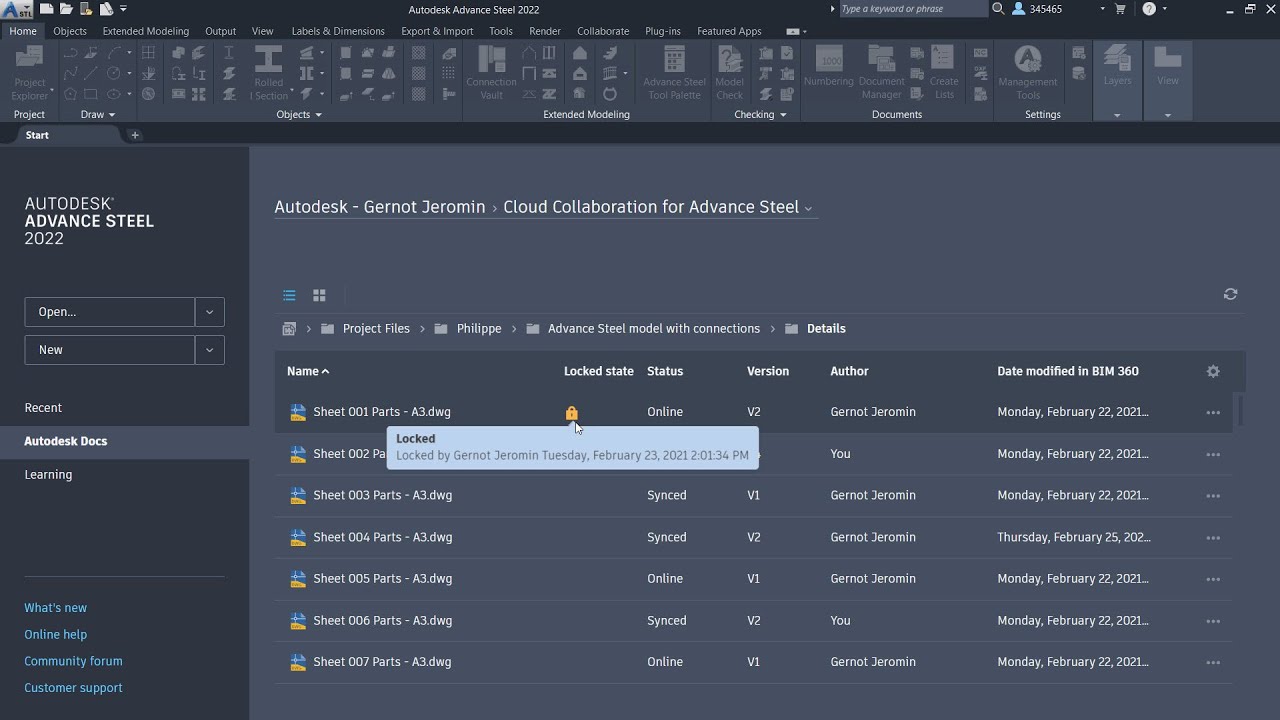1280x720 pixels.
Task: Open Sheet 006 Parts - A3.dwg
Action: tap(382, 621)
